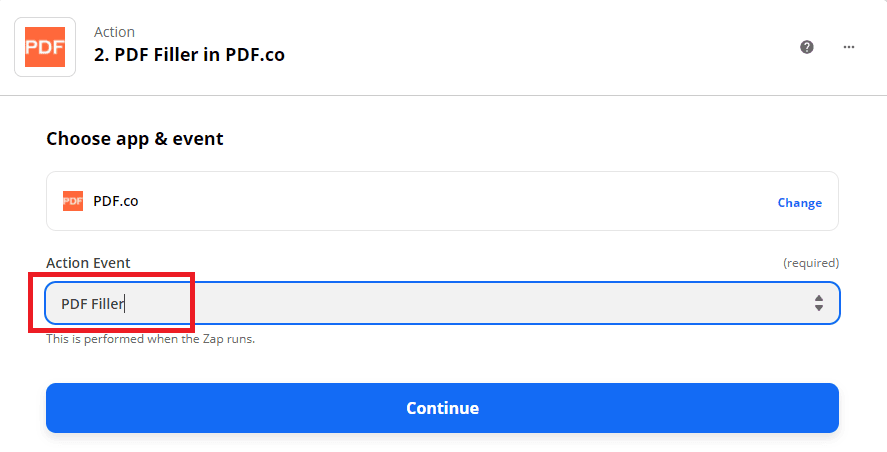This screenshot has height=452, width=887.
Task: Click the Change link for the app
Action: click(799, 202)
